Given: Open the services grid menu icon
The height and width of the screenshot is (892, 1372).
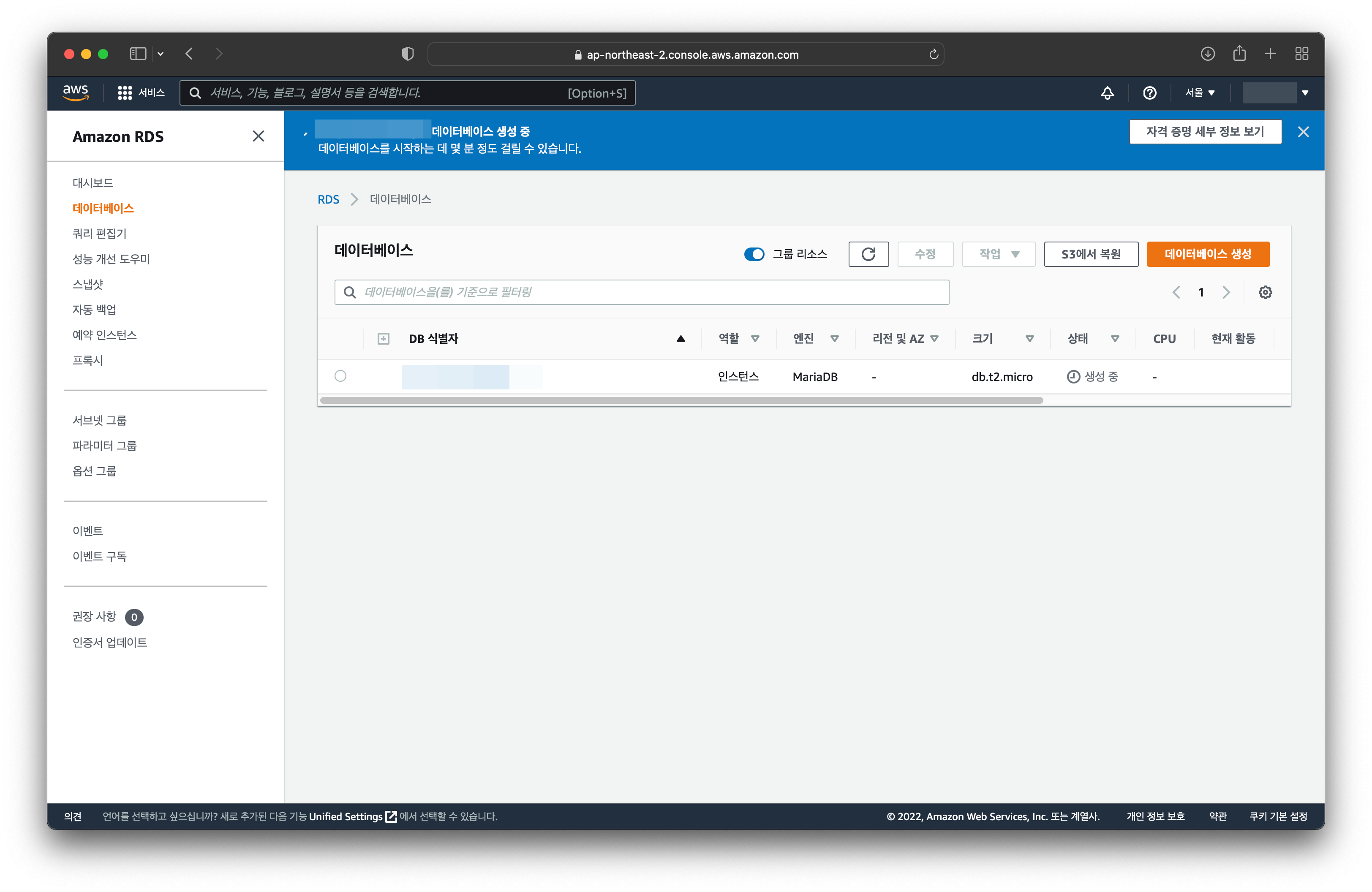Looking at the screenshot, I should [125, 93].
